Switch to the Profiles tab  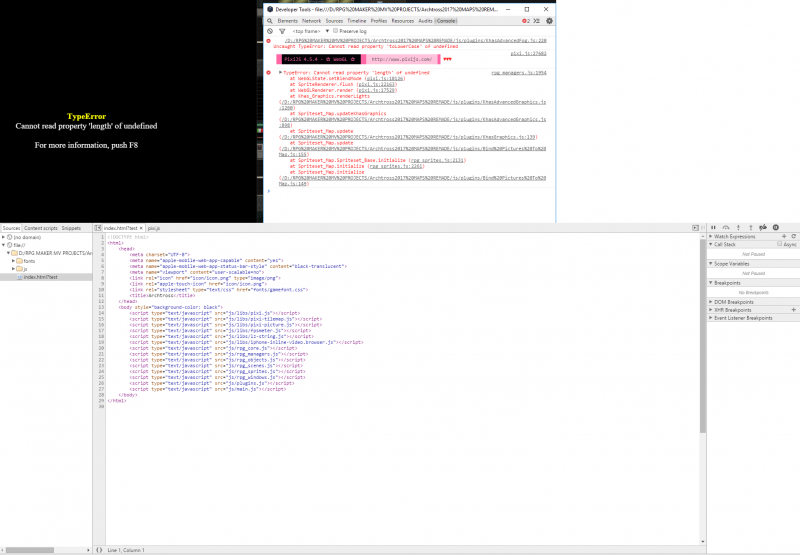point(379,21)
